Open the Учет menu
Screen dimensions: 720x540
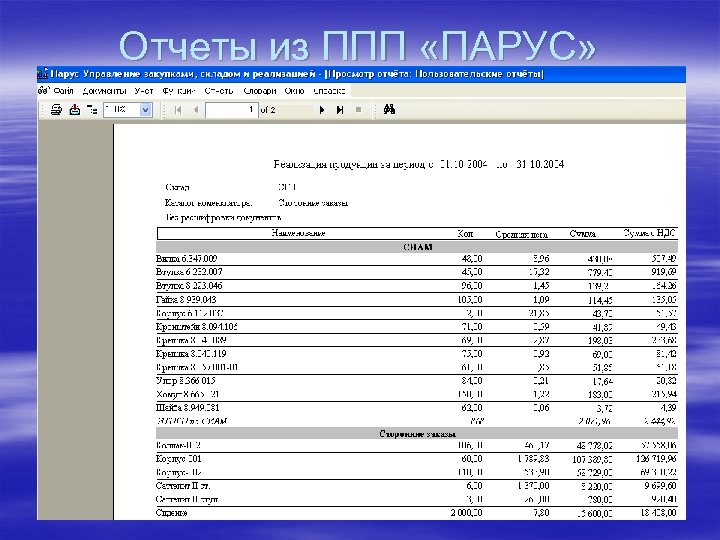pyautogui.click(x=144, y=90)
